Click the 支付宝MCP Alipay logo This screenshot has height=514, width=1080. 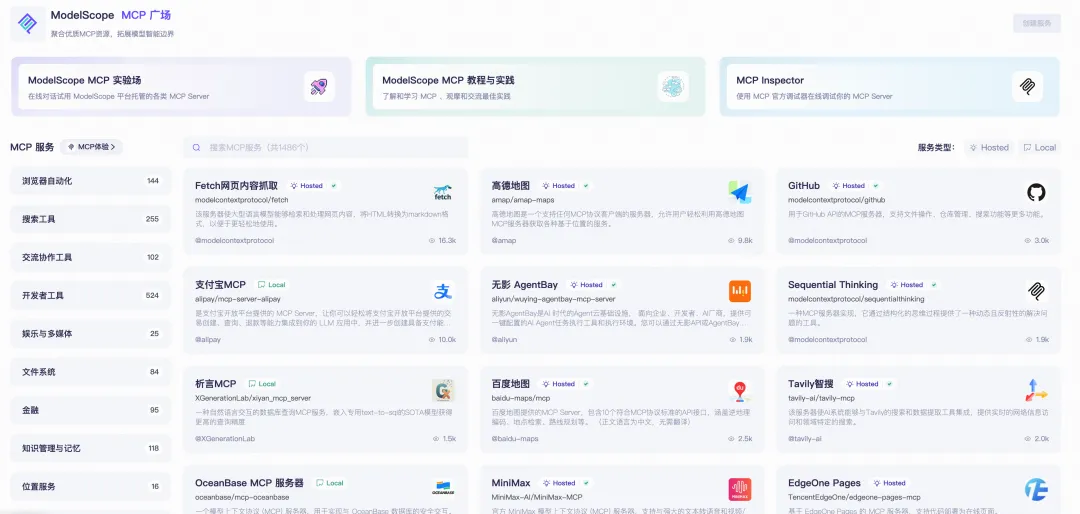443,291
